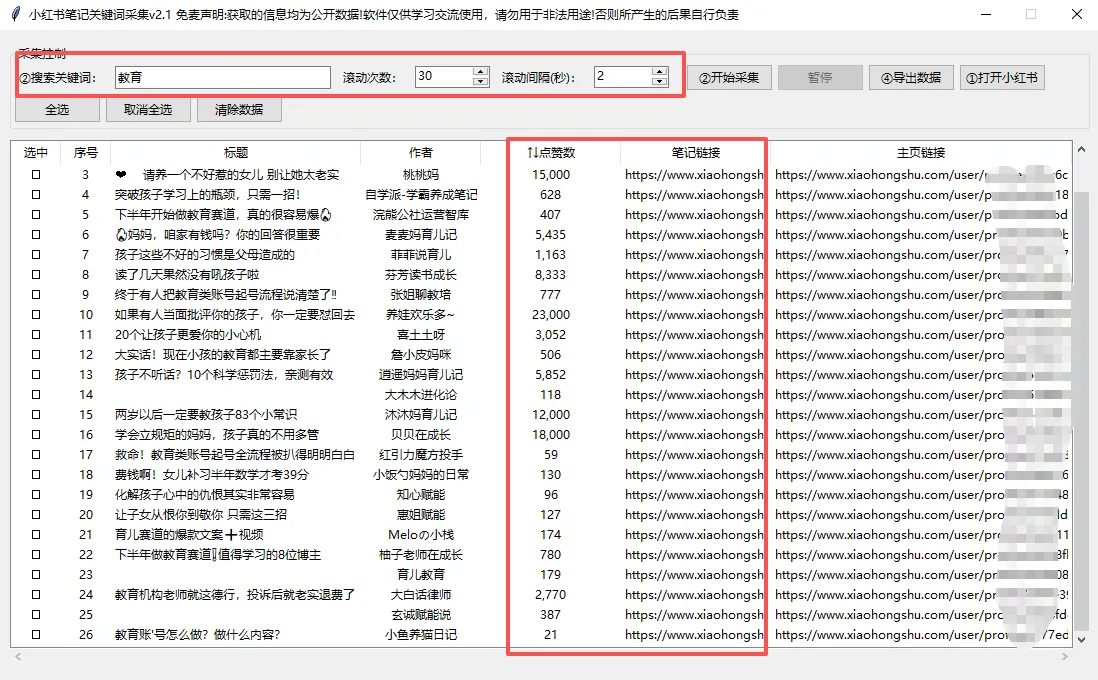Open note link for row 16
The width and height of the screenshot is (1098, 680).
[694, 435]
